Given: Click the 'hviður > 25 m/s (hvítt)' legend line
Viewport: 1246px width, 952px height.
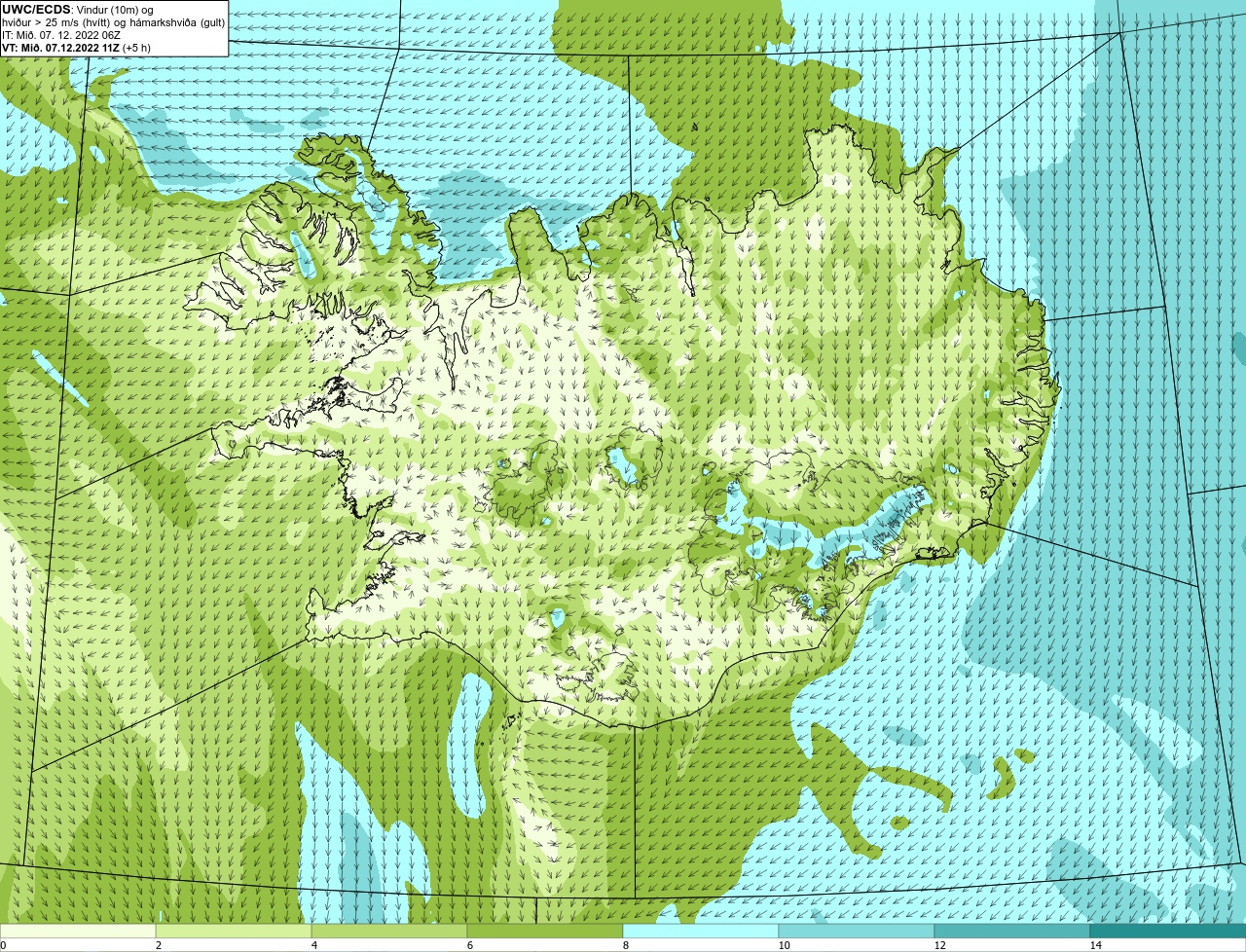Looking at the screenshot, I should pos(114,22).
